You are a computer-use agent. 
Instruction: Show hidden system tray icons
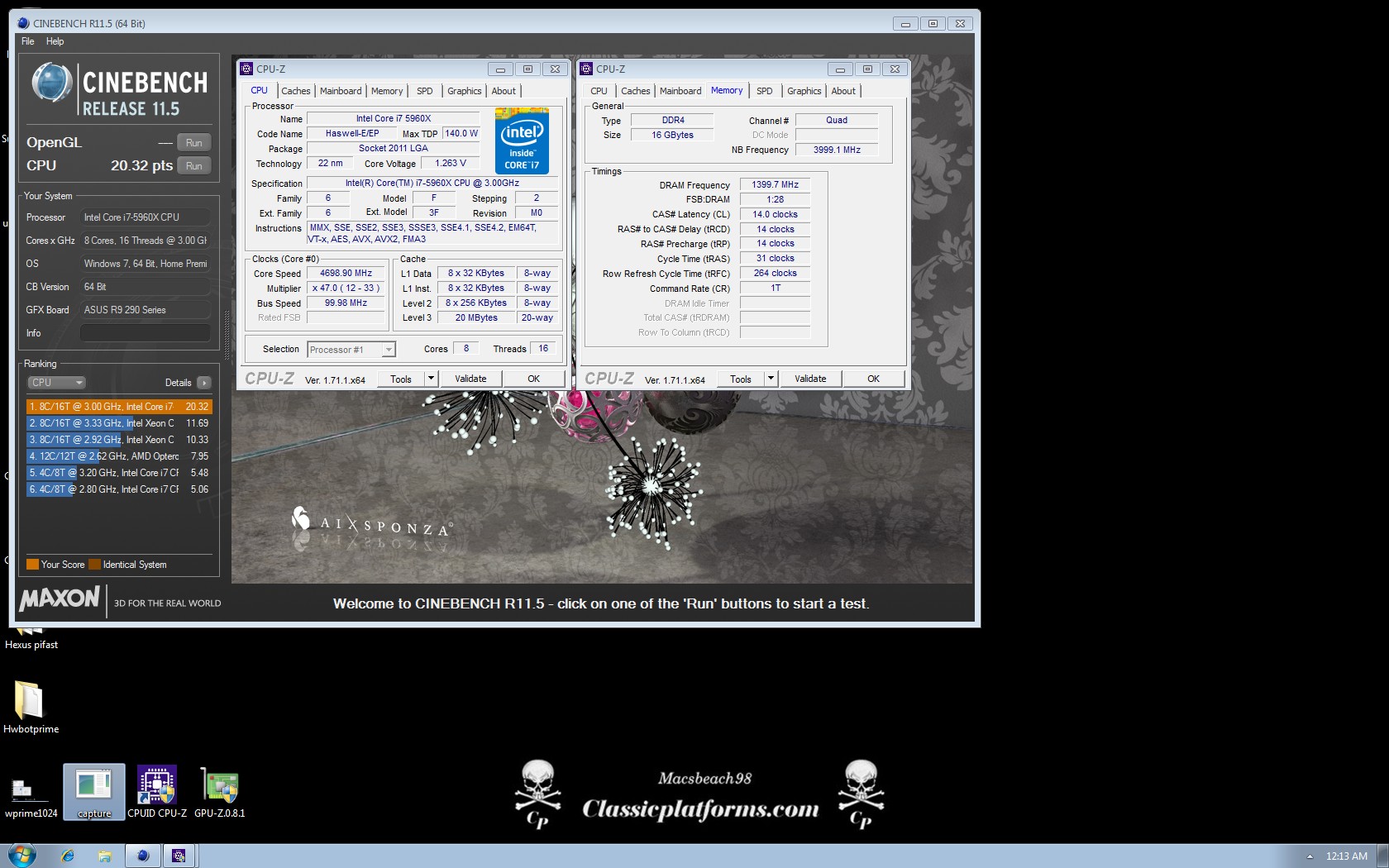tap(1310, 856)
